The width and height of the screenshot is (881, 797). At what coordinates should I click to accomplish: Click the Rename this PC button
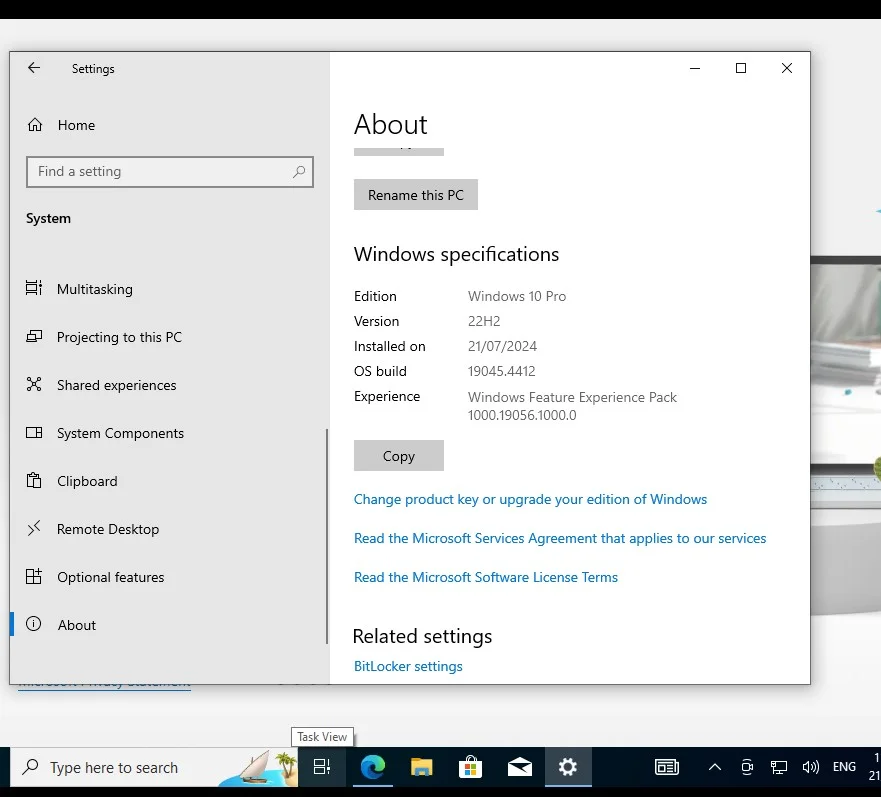point(416,194)
